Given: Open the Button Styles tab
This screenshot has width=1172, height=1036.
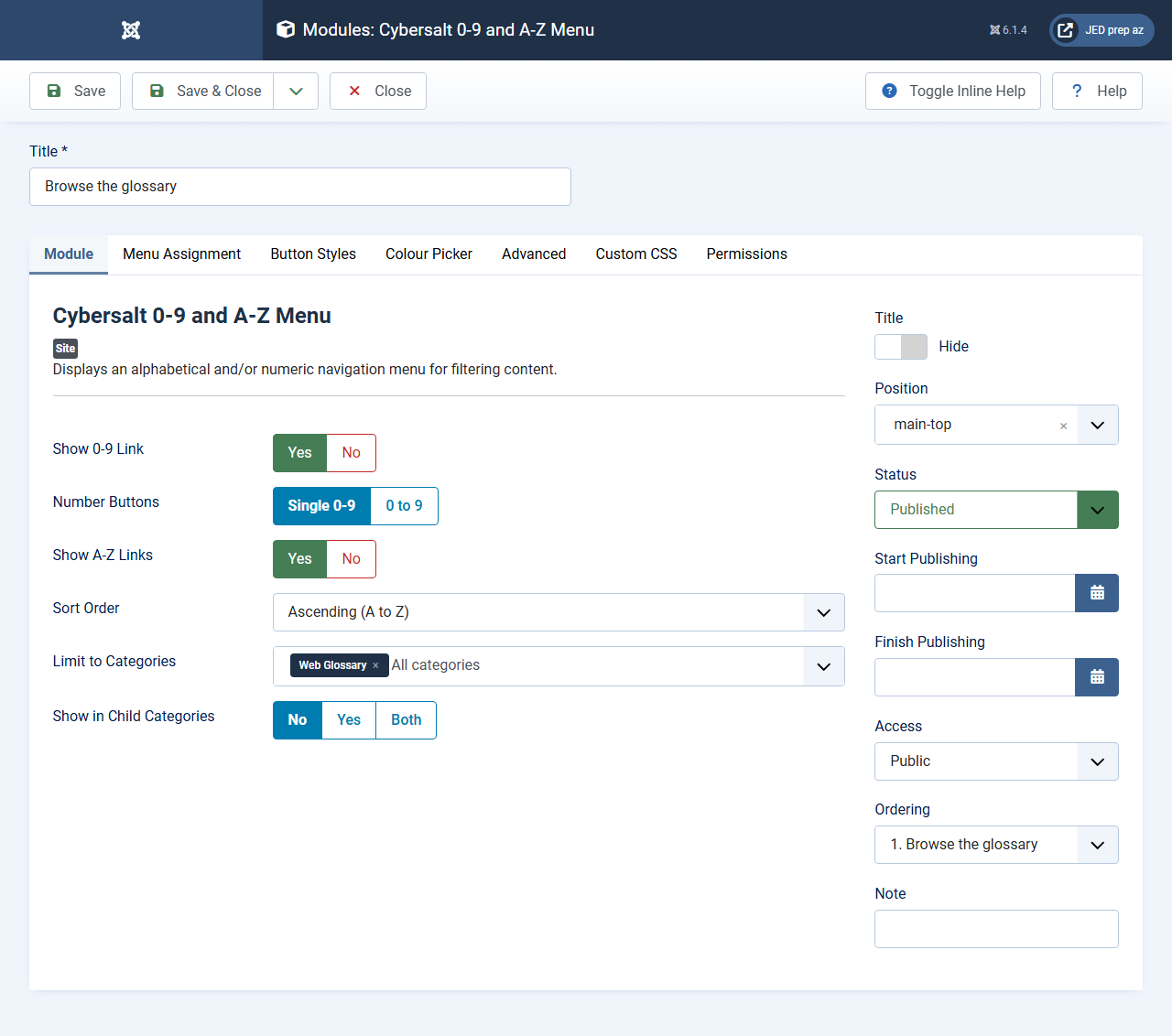Looking at the screenshot, I should (313, 254).
